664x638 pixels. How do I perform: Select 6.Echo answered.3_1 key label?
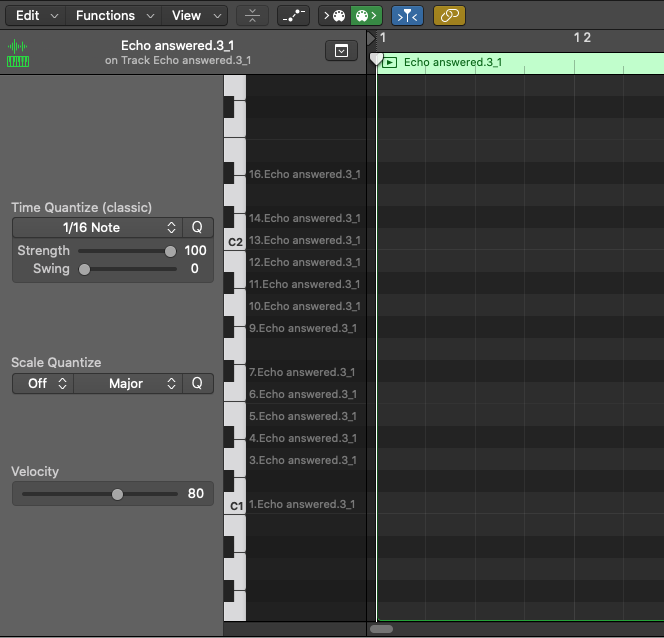click(x=303, y=395)
